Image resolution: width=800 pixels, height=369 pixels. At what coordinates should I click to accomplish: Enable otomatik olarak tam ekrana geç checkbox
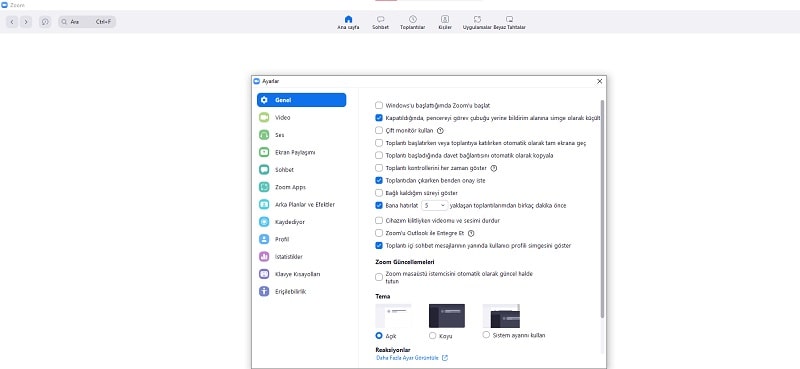coord(379,143)
